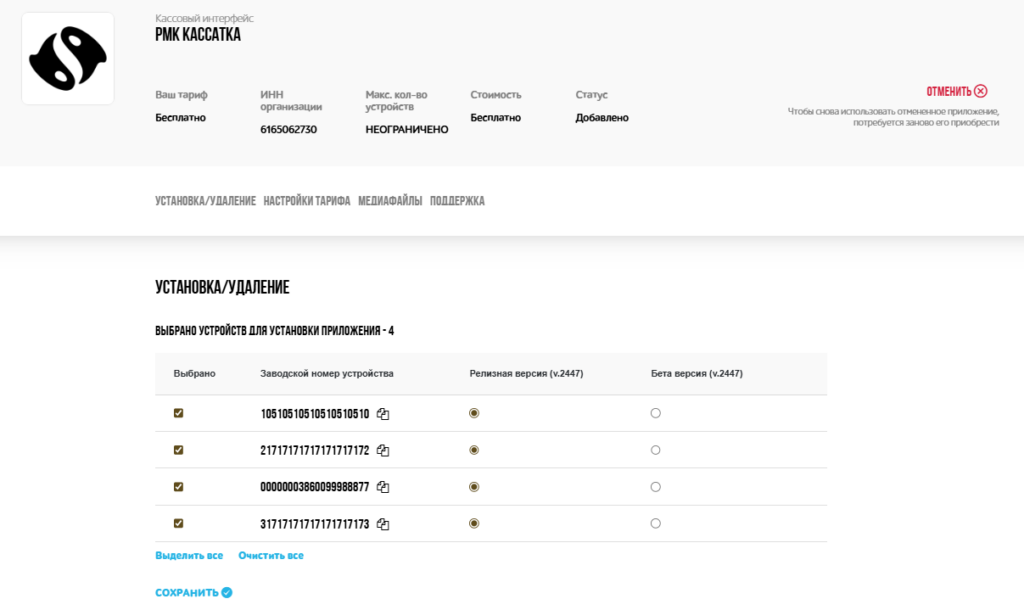
Task: Select release version for device 00000003860099988877
Action: click(474, 487)
